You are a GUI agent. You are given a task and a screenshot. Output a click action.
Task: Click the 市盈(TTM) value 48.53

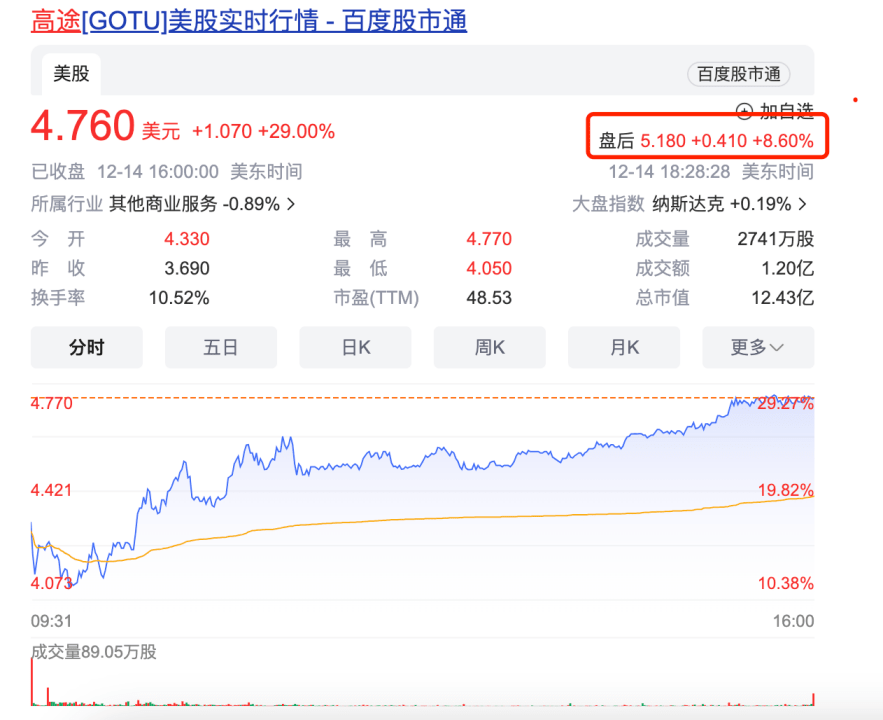(489, 298)
